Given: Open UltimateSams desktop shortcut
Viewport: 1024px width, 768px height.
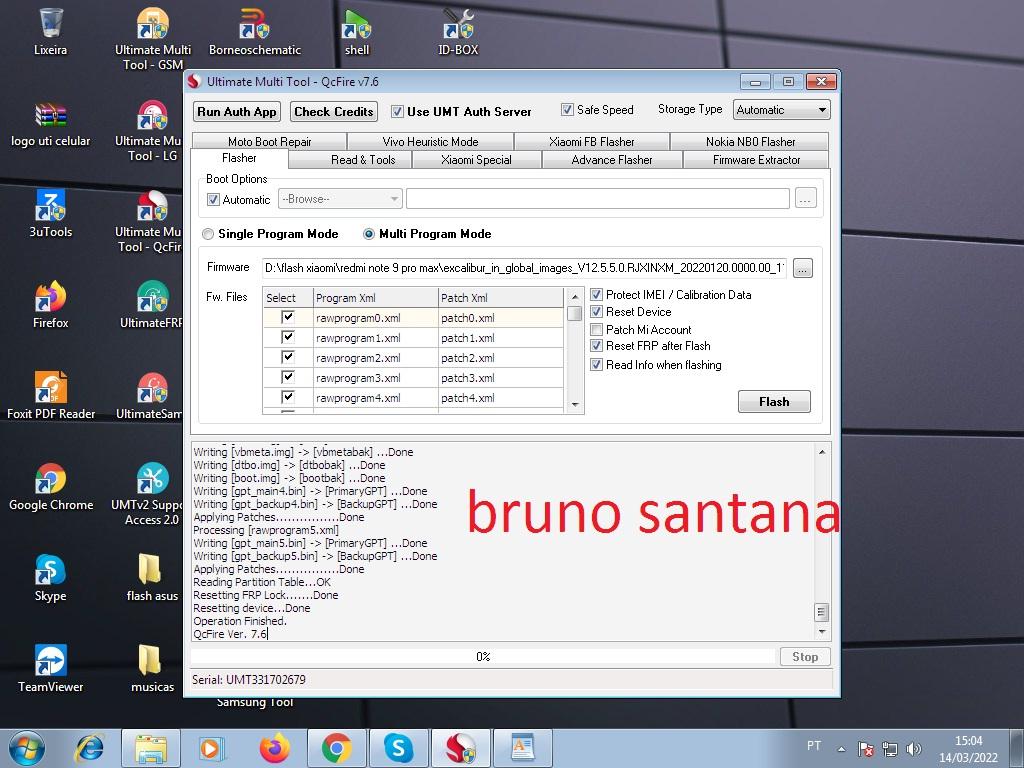Looking at the screenshot, I should 150,396.
